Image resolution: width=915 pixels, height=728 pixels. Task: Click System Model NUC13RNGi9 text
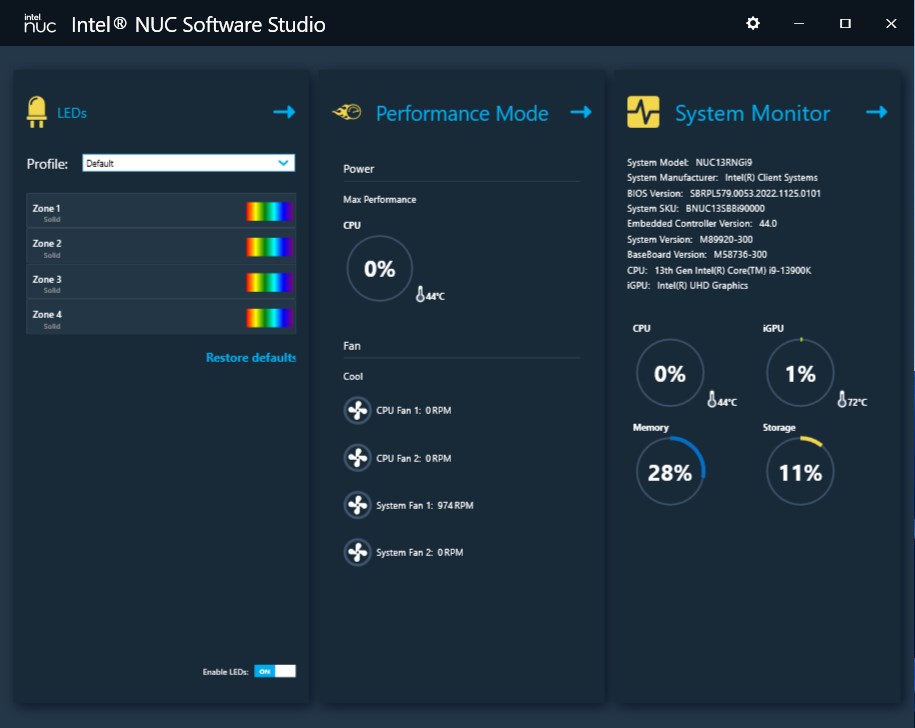690,162
